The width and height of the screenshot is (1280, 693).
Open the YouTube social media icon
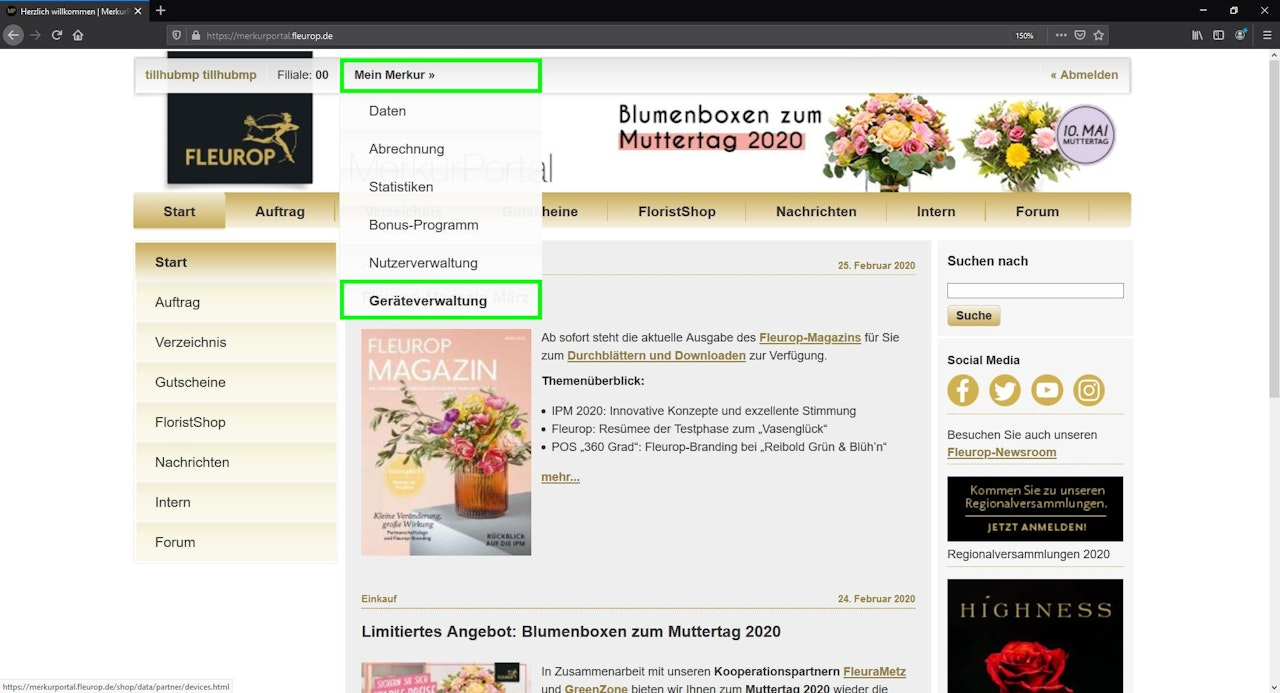pyautogui.click(x=1047, y=390)
